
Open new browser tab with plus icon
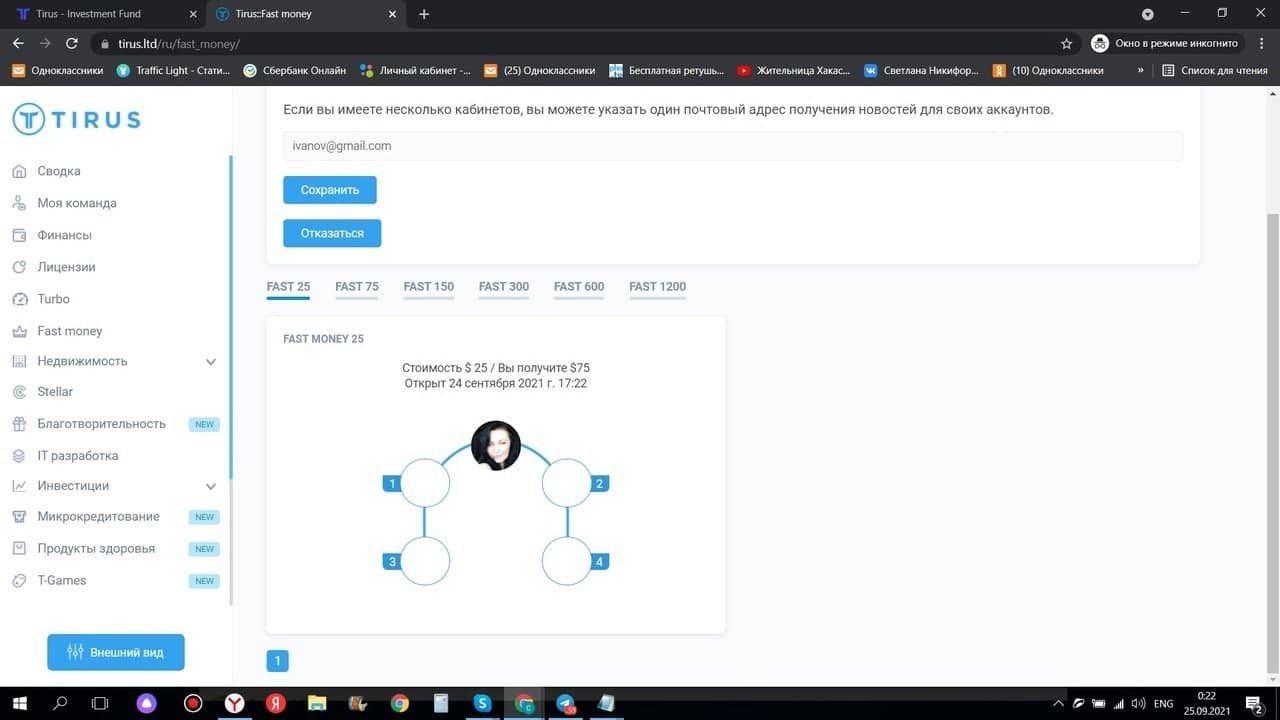tap(424, 14)
